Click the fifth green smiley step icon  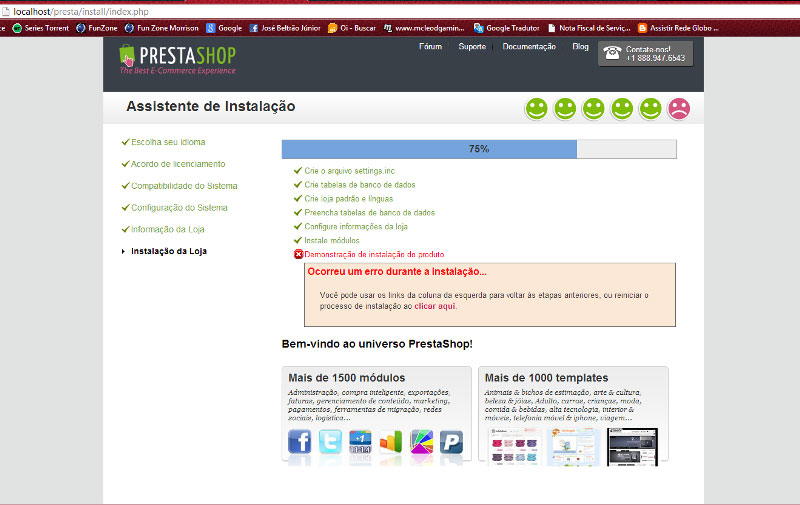[x=651, y=109]
